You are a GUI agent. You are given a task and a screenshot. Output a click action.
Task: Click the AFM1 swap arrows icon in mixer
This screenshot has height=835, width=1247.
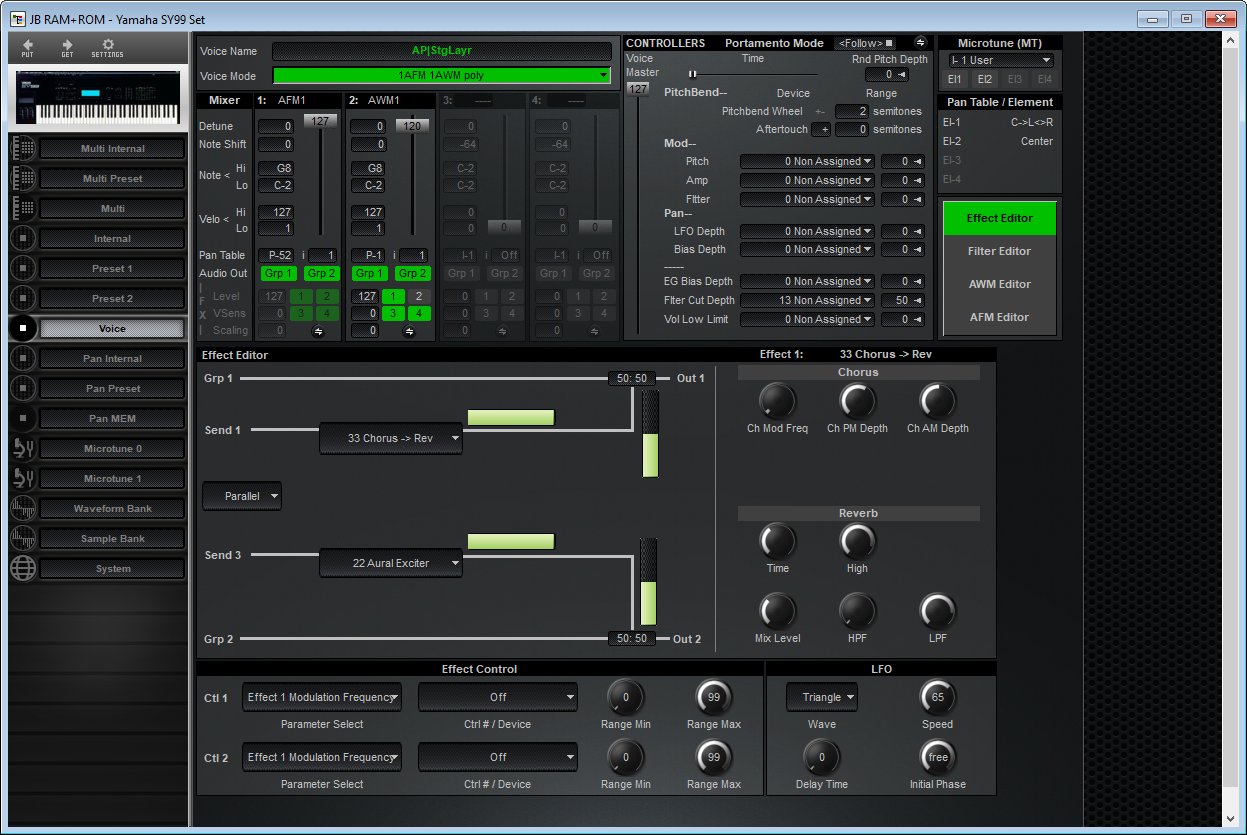tap(318, 331)
